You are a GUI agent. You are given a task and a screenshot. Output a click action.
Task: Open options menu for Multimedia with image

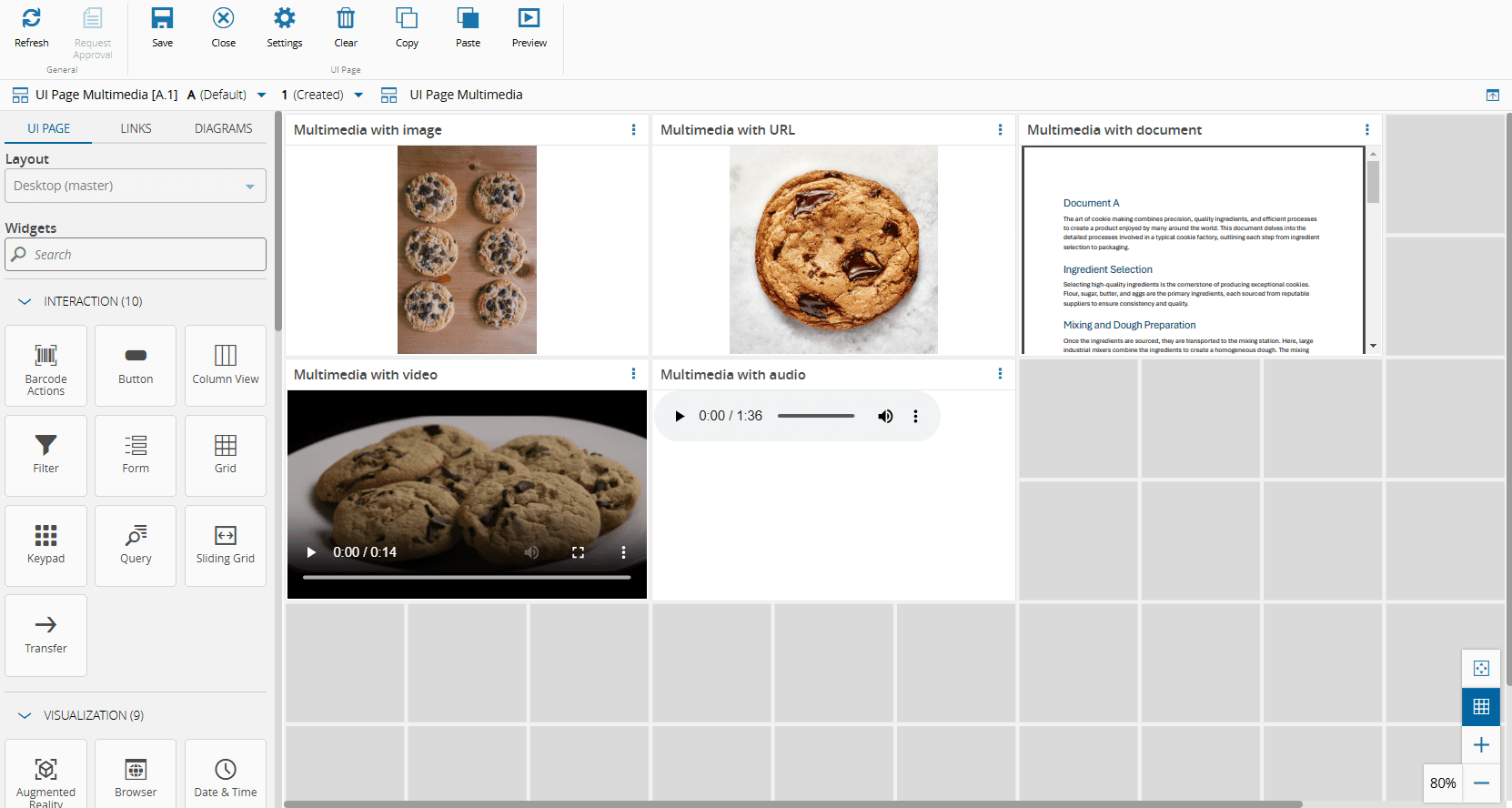633,130
